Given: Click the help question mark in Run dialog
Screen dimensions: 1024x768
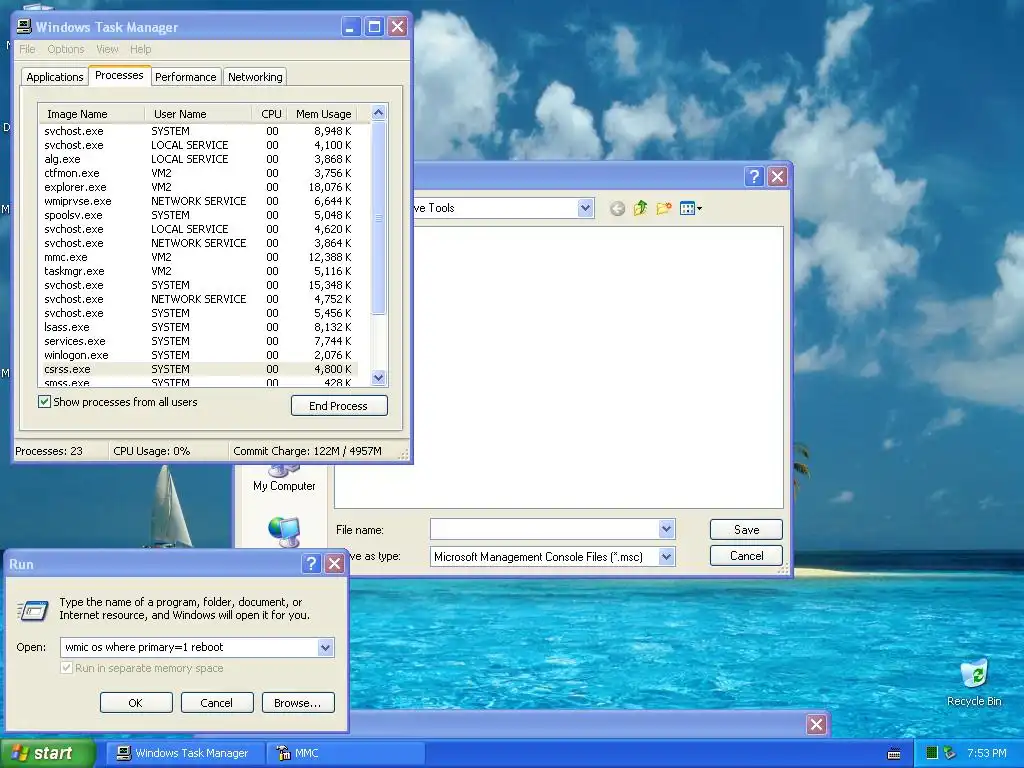Looking at the screenshot, I should pyautogui.click(x=312, y=564).
